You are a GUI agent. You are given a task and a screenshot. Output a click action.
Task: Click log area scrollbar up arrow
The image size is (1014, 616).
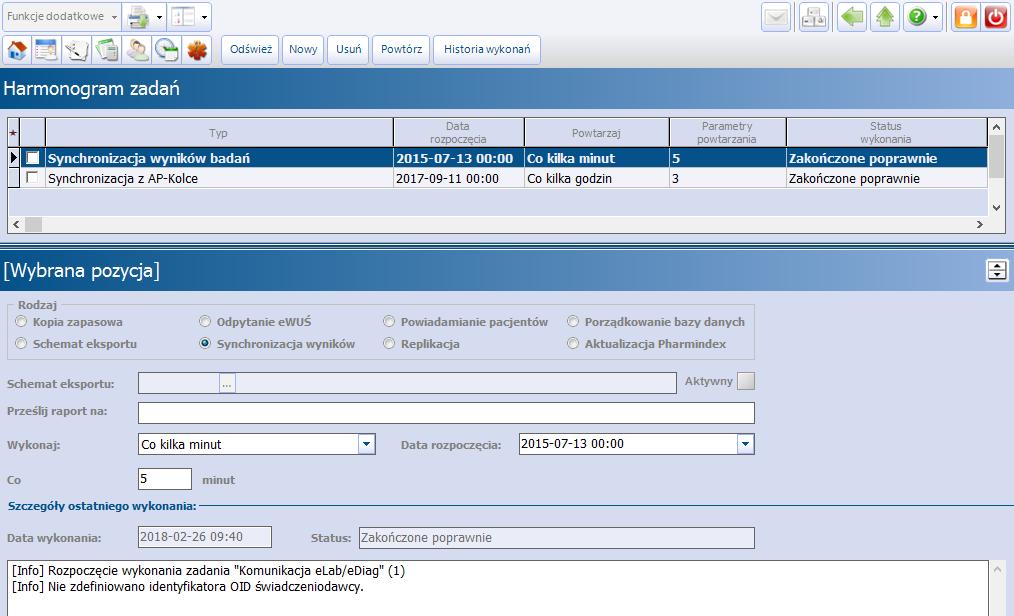point(997,569)
